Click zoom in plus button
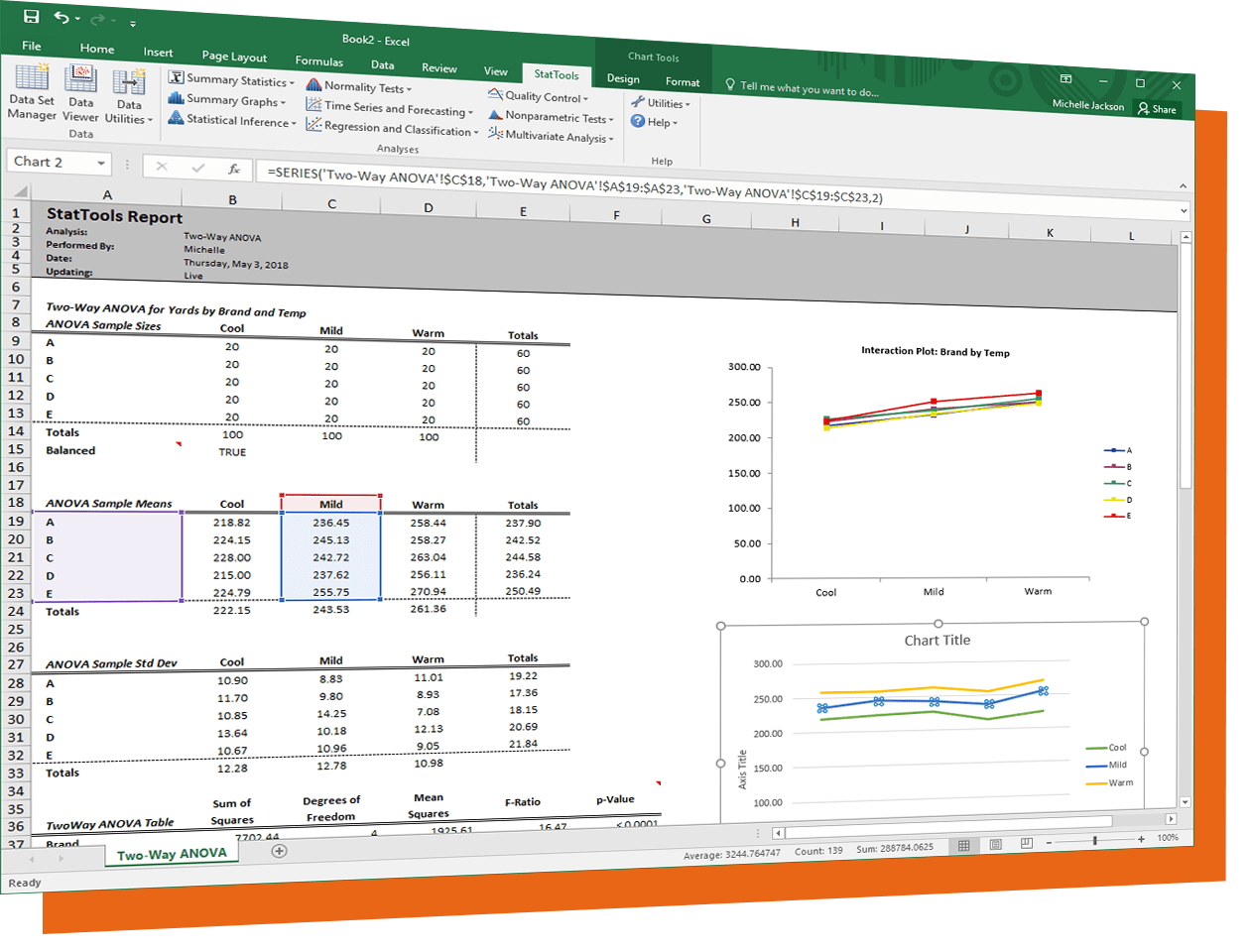The height and width of the screenshot is (952, 1253). pos(1141,839)
